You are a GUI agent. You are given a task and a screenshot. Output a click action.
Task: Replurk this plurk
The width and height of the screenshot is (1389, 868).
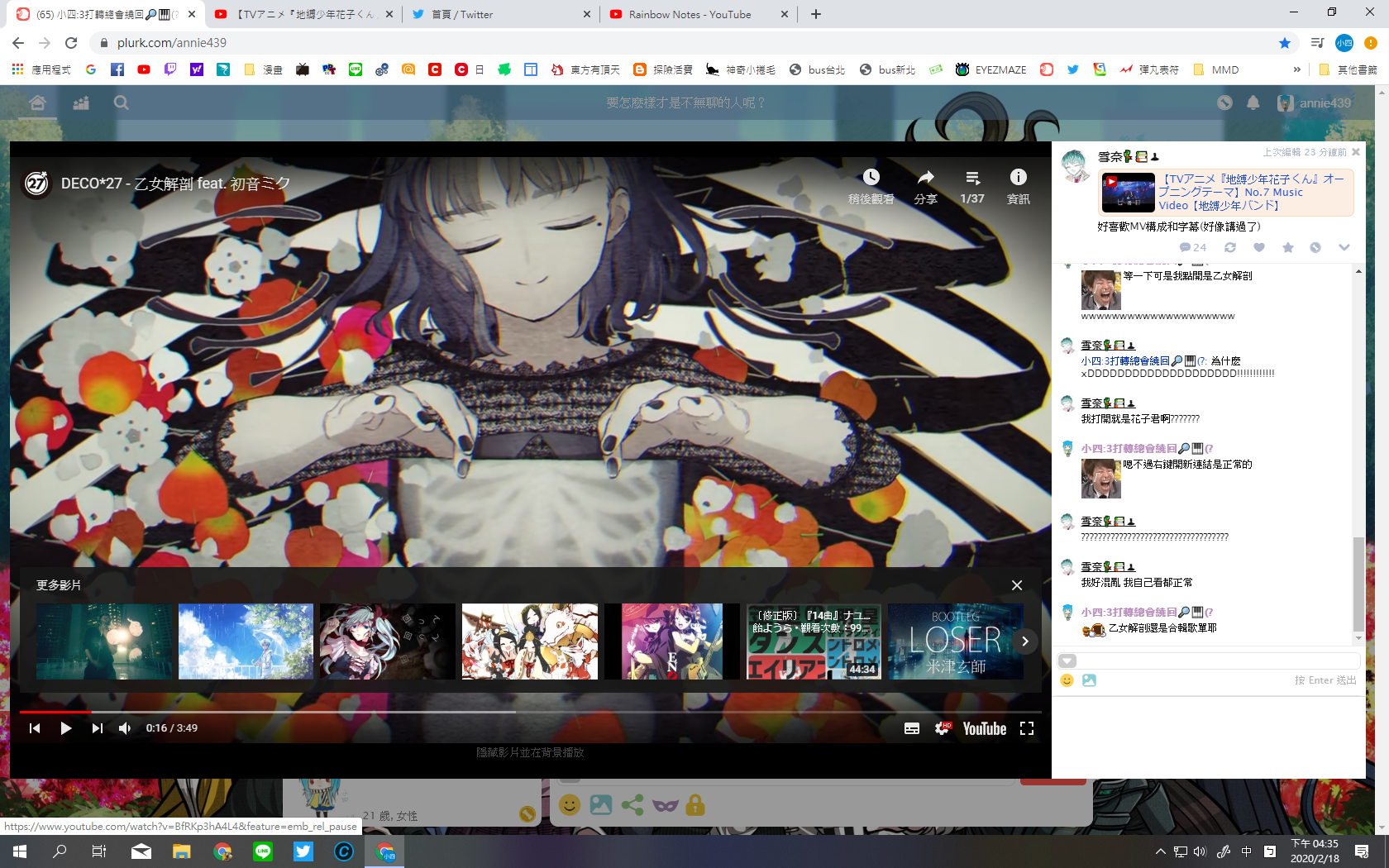(x=1230, y=247)
